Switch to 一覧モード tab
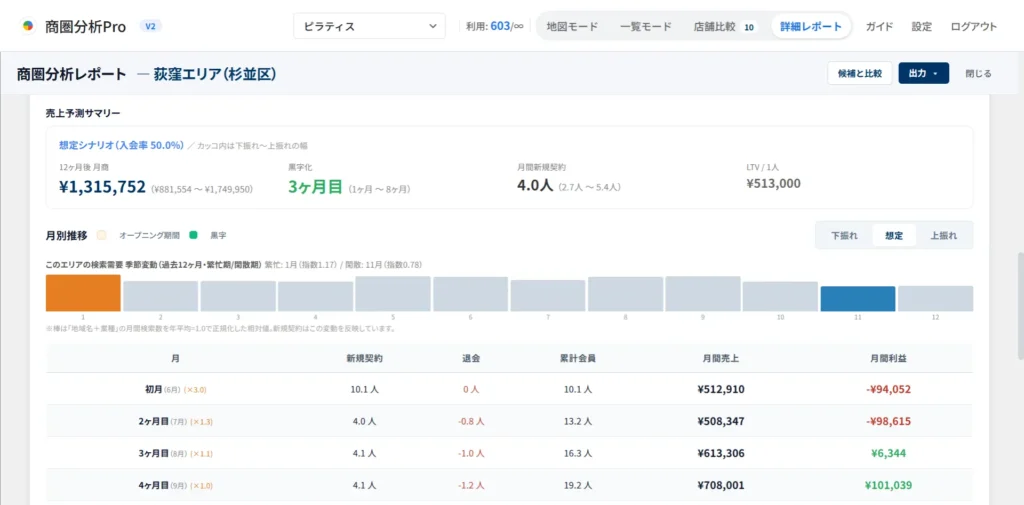This screenshot has width=1024, height=505. point(645,27)
